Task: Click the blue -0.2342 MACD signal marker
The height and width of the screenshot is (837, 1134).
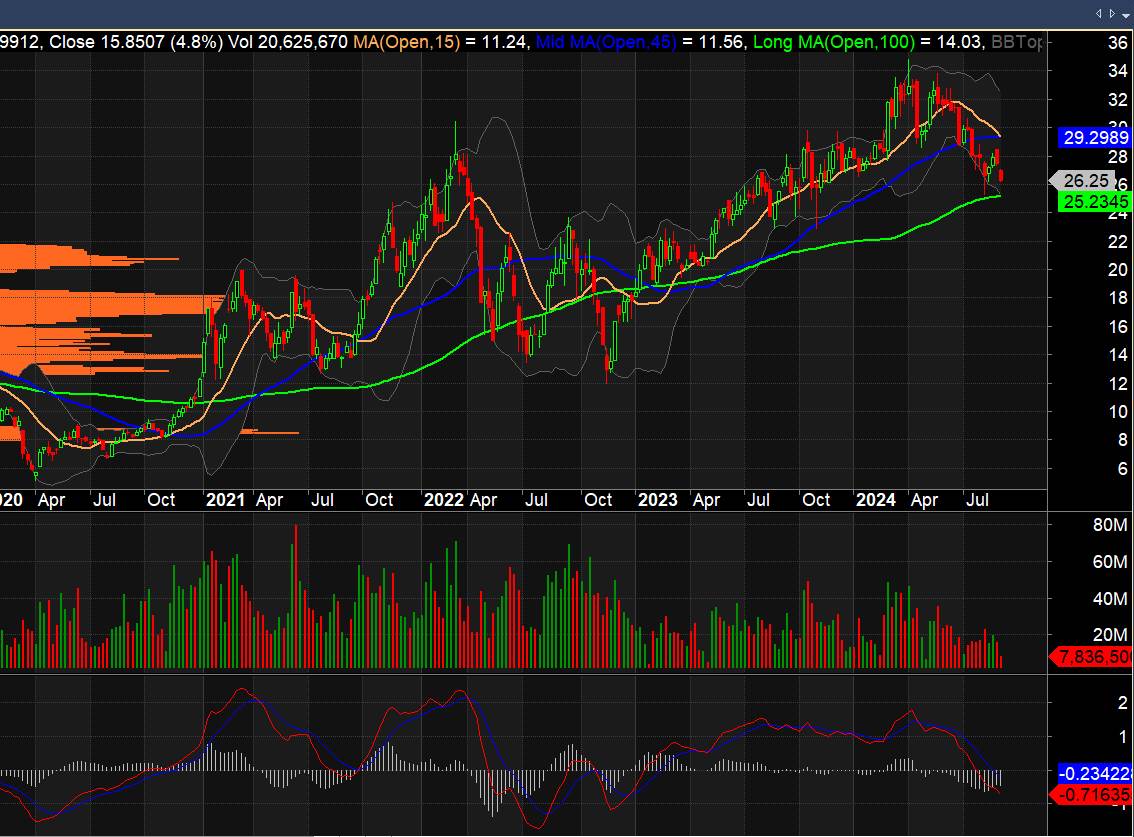Action: click(1093, 773)
